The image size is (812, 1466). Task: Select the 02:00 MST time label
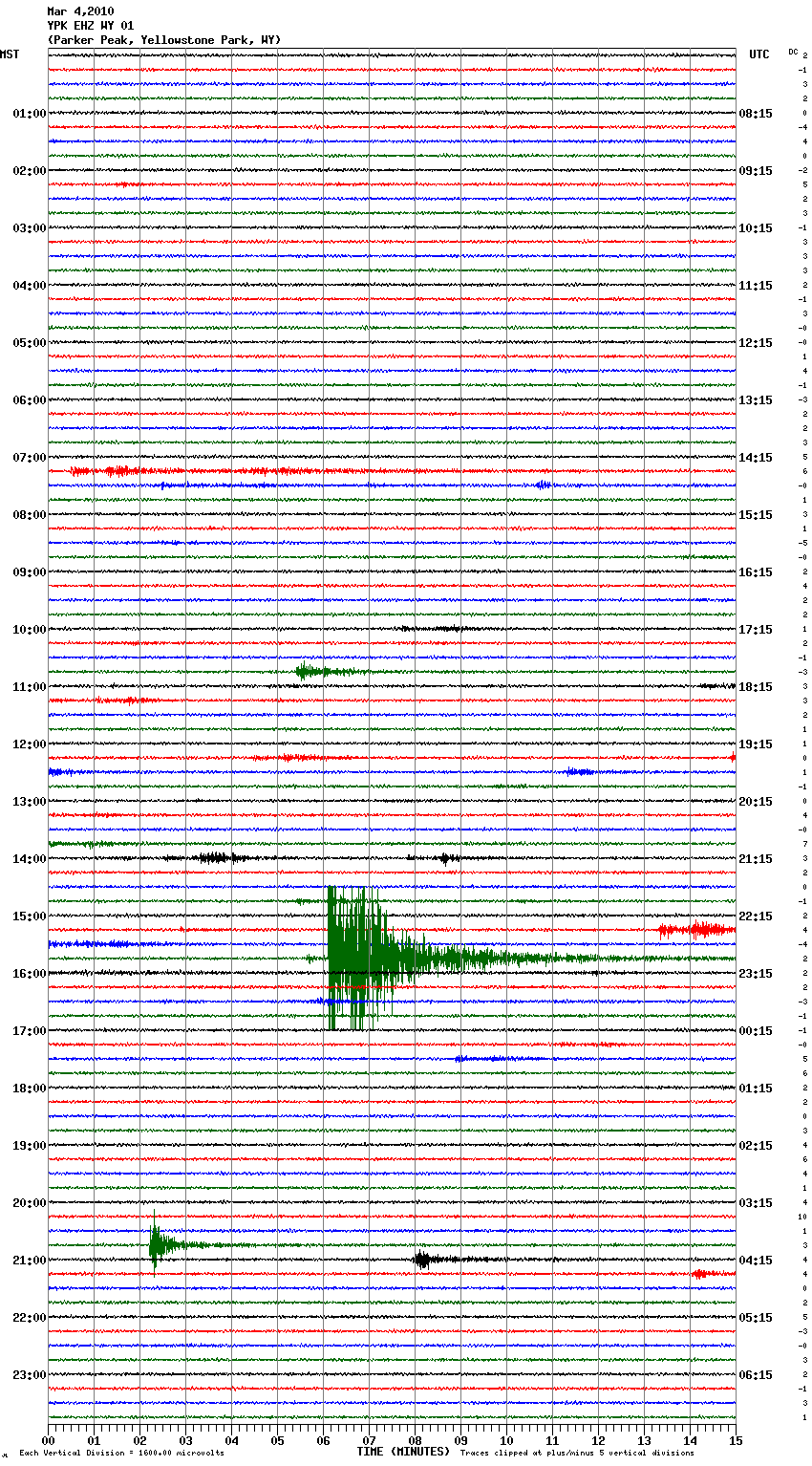30,171
